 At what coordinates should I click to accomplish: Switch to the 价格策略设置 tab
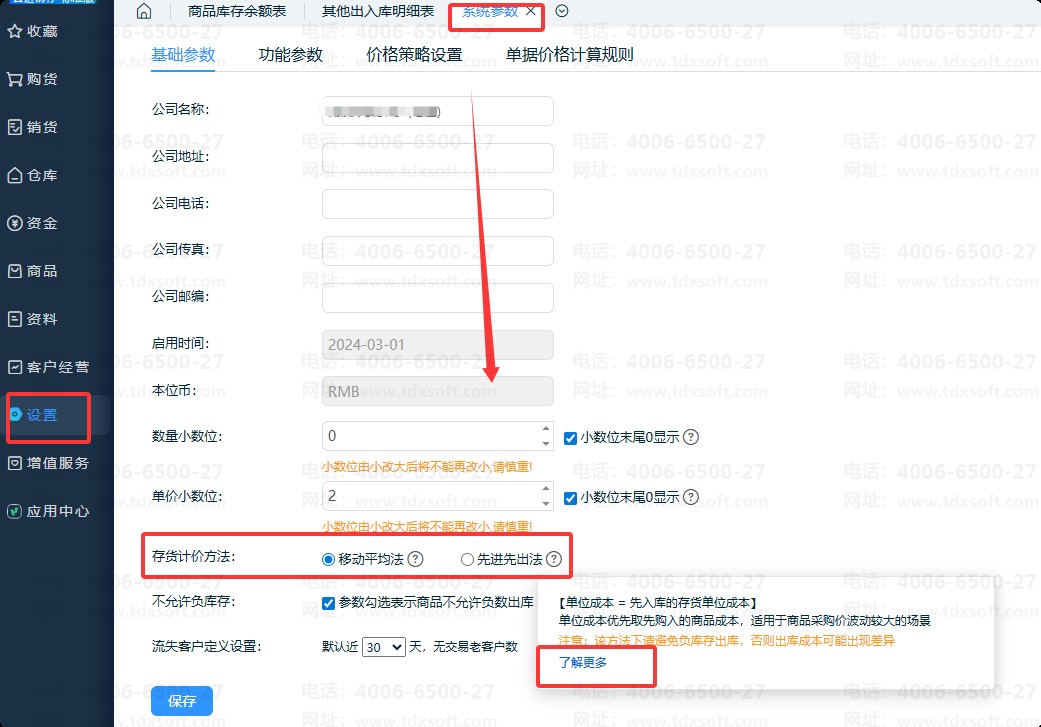(414, 55)
